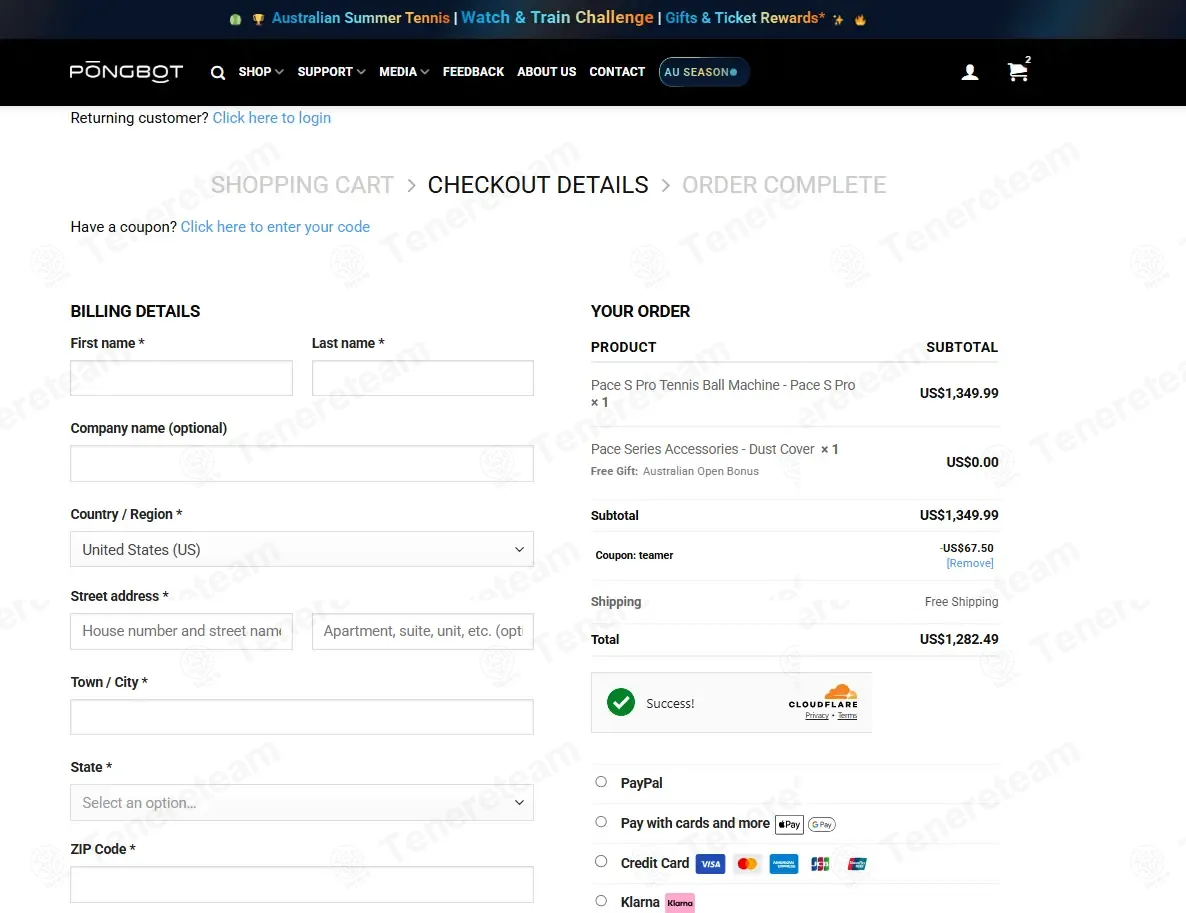Screen dimensions: 1186x913
Task: Open the search magnifier icon
Action: (x=218, y=73)
